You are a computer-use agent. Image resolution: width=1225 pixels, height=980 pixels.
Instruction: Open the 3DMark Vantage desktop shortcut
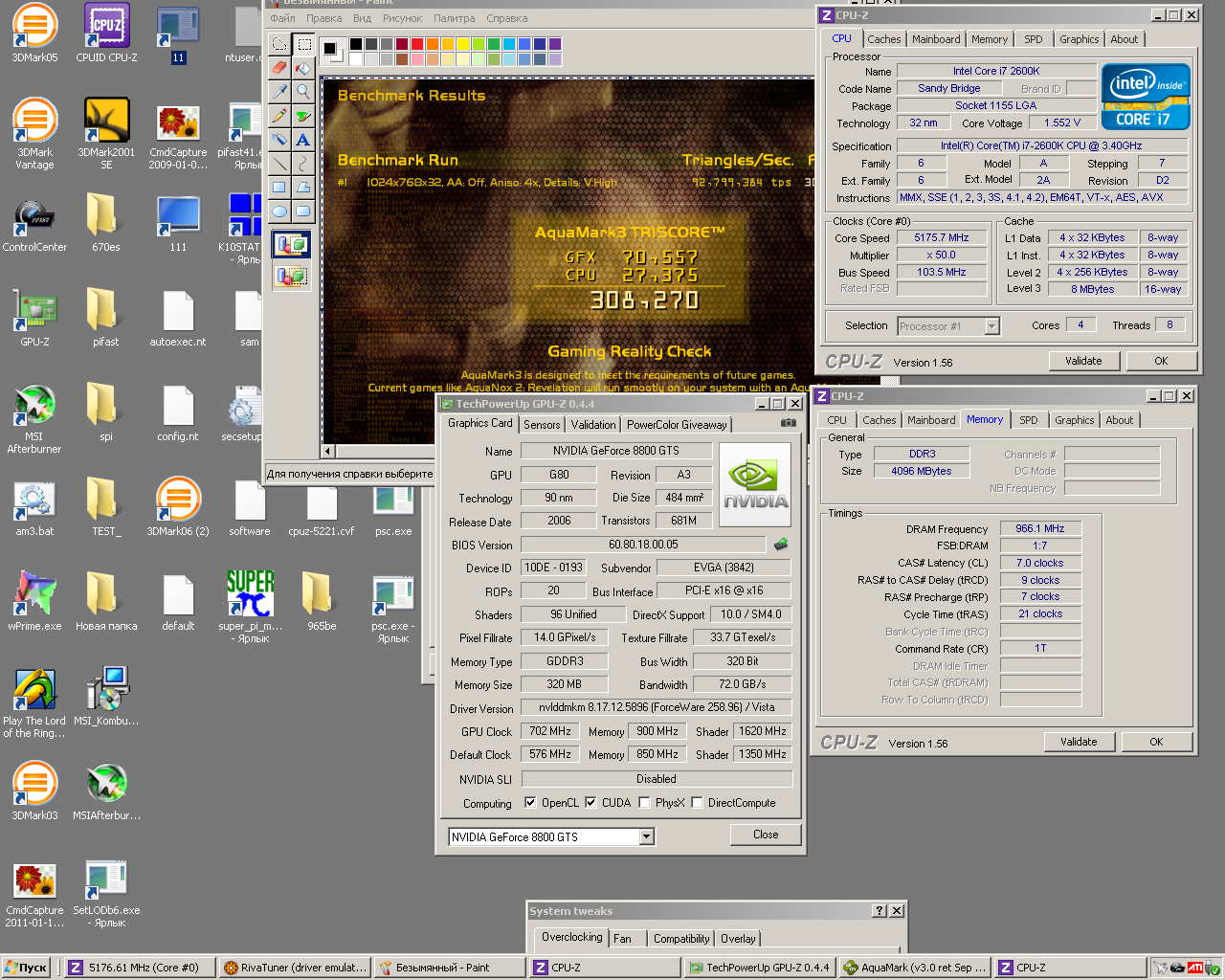[x=34, y=134]
